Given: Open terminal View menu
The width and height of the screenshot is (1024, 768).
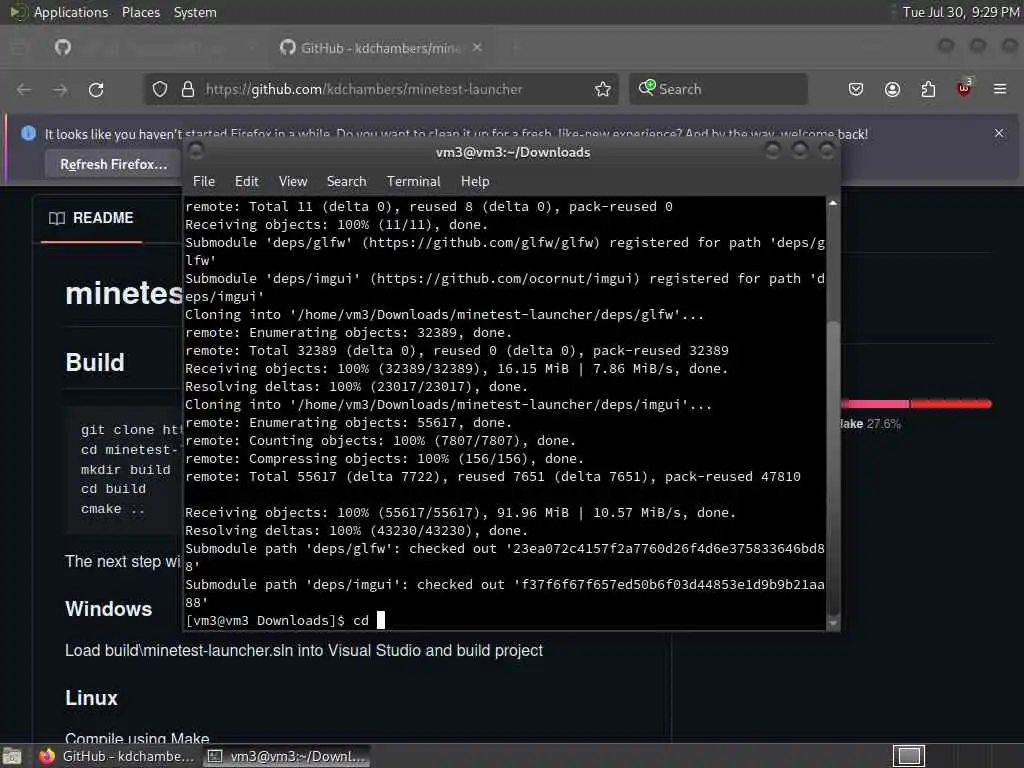Looking at the screenshot, I should [x=293, y=182].
